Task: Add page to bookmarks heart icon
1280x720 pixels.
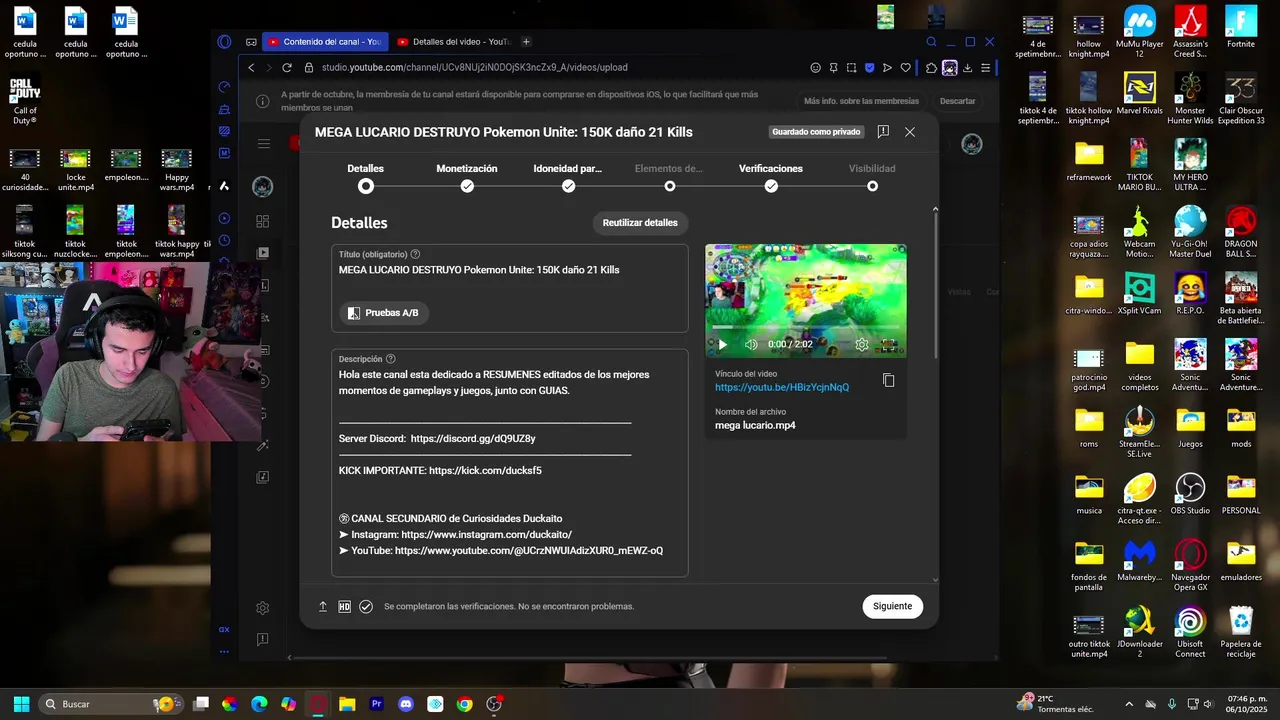Action: pyautogui.click(x=906, y=68)
